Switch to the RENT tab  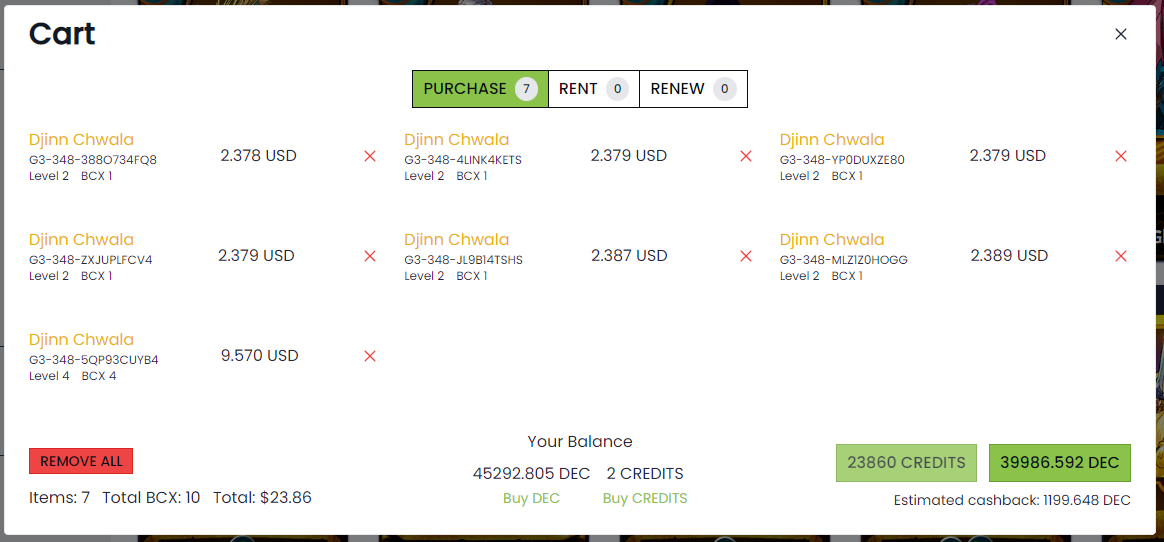pos(594,89)
